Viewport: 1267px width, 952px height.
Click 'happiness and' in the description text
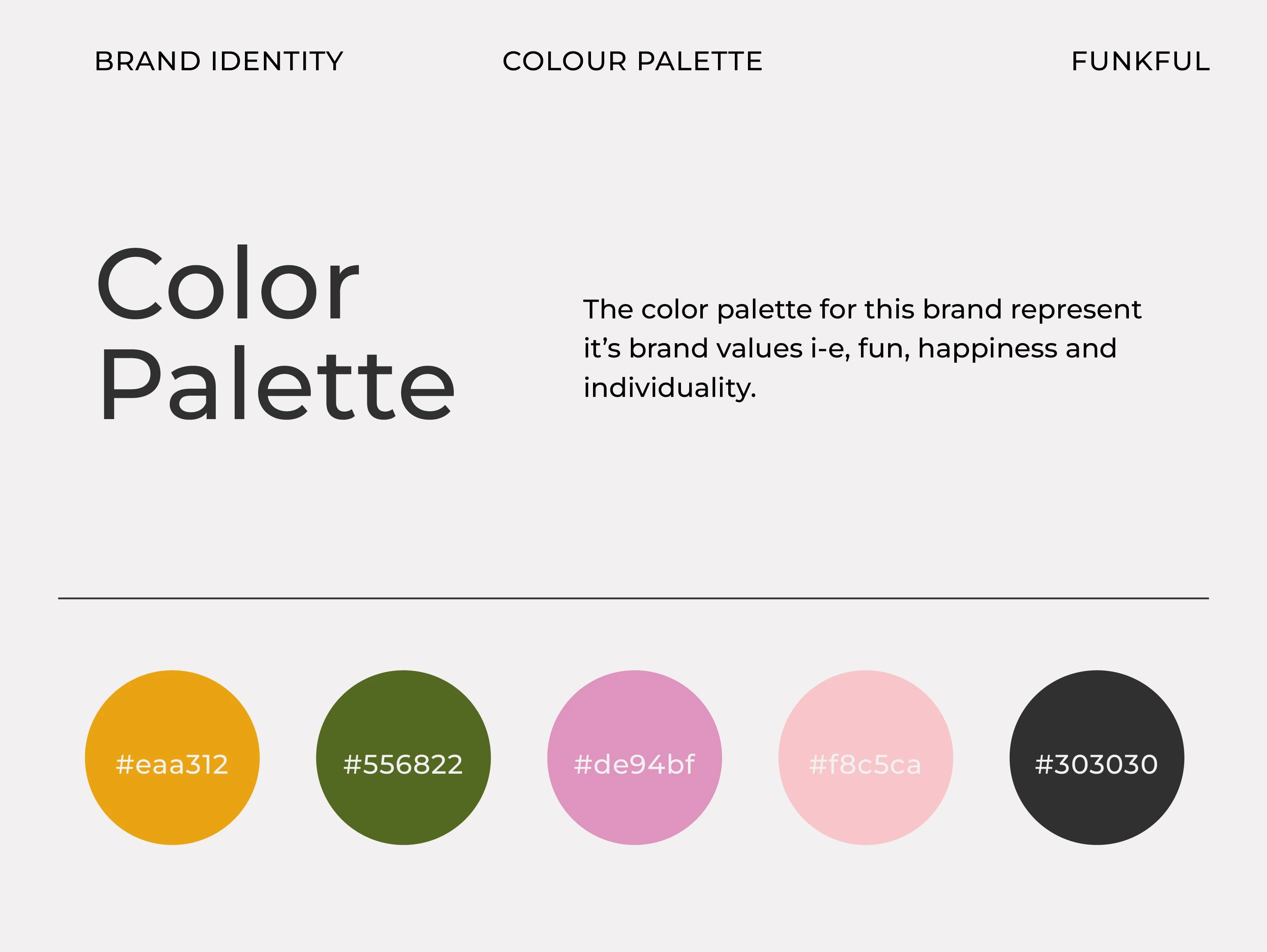[x=1017, y=349]
